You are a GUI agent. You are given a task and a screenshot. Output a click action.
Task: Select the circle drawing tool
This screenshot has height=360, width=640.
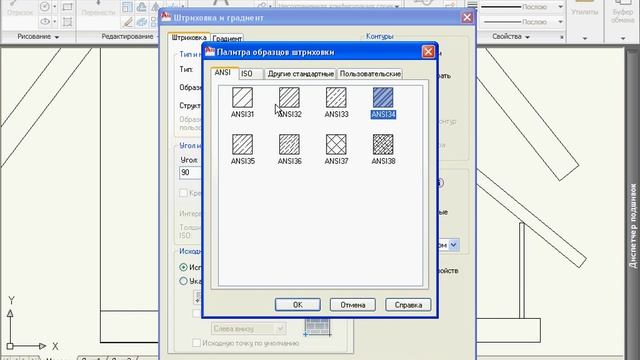(44, 7)
